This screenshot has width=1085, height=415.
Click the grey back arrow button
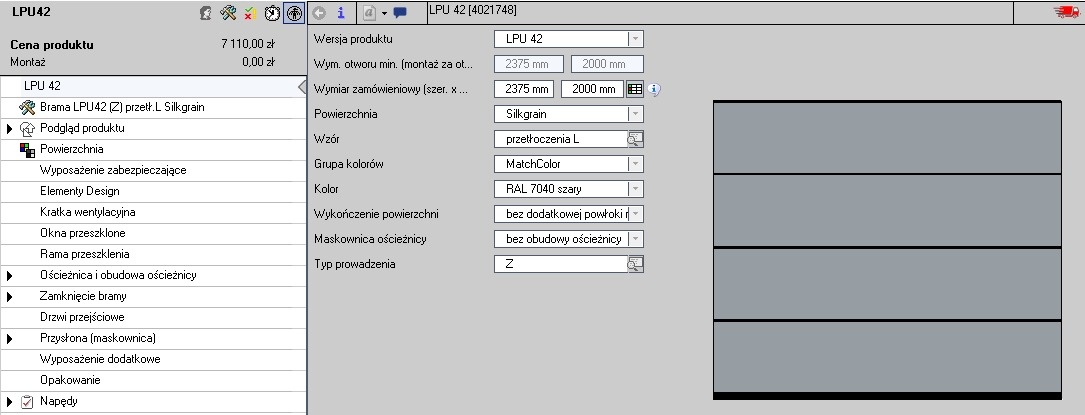pyautogui.click(x=319, y=12)
